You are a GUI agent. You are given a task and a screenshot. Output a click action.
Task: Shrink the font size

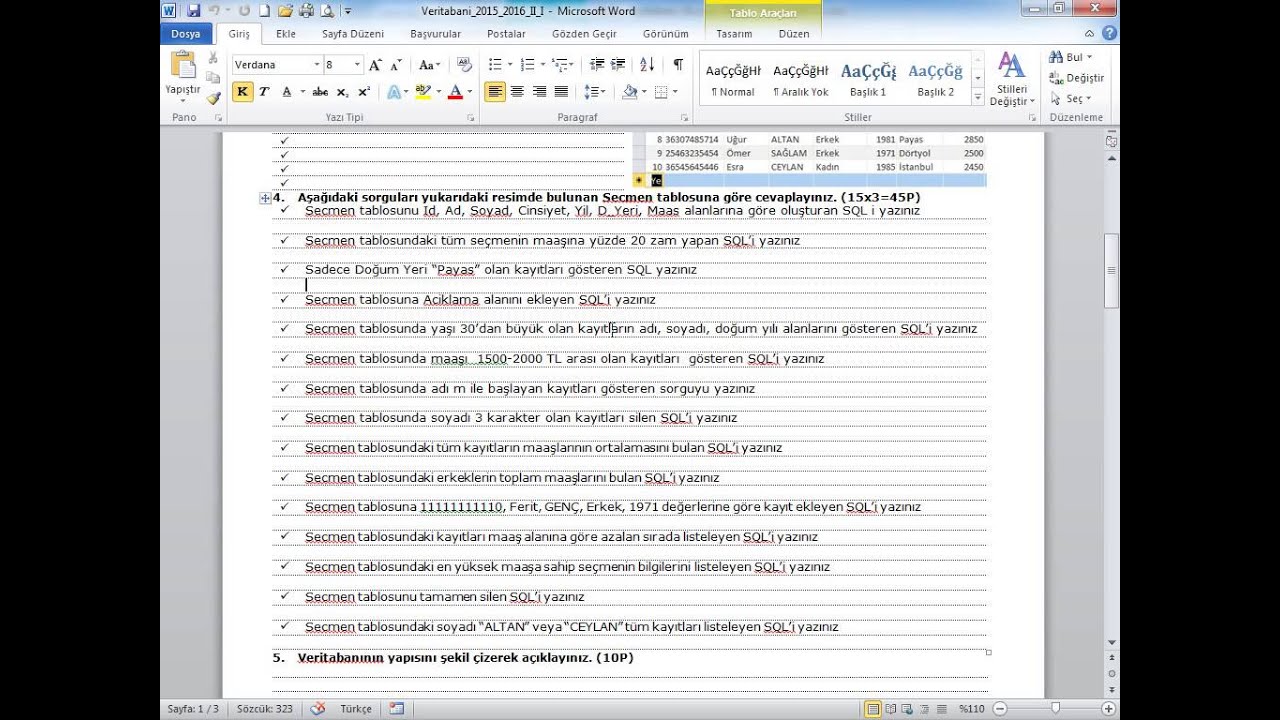point(396,64)
